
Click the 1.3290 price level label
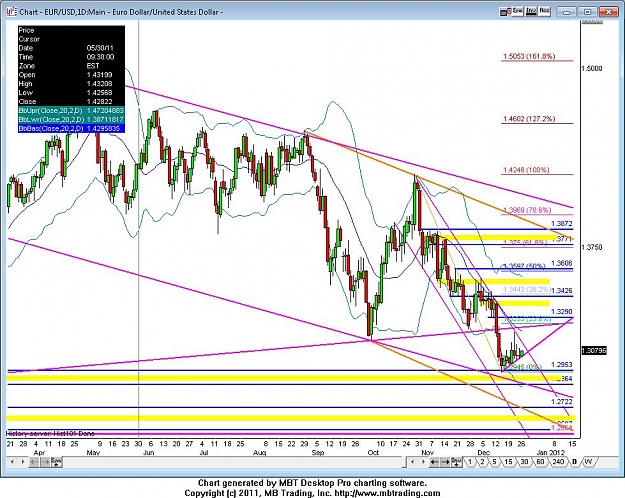562,311
